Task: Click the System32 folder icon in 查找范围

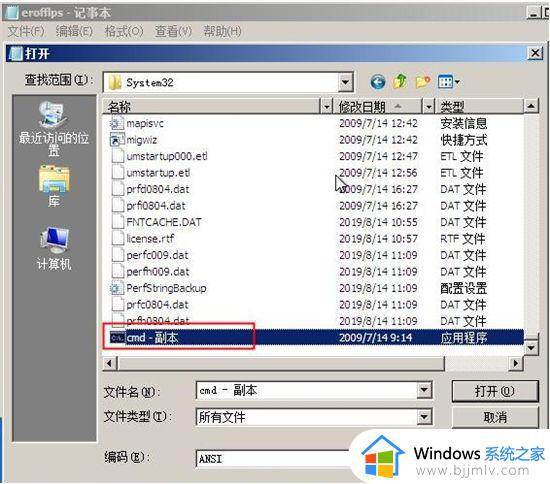Action: [115, 83]
